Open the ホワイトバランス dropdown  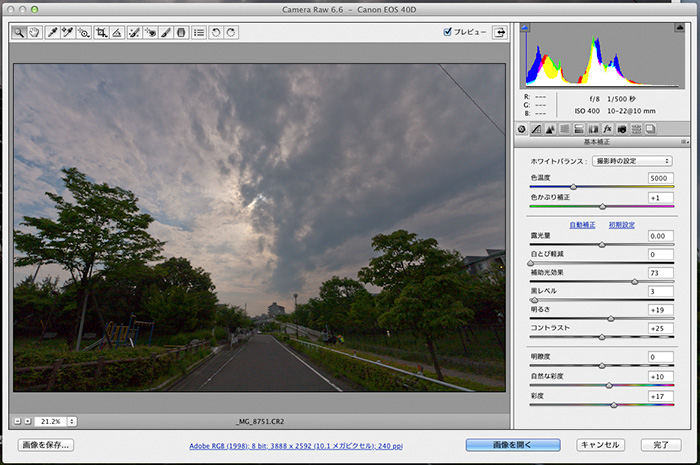tap(632, 161)
